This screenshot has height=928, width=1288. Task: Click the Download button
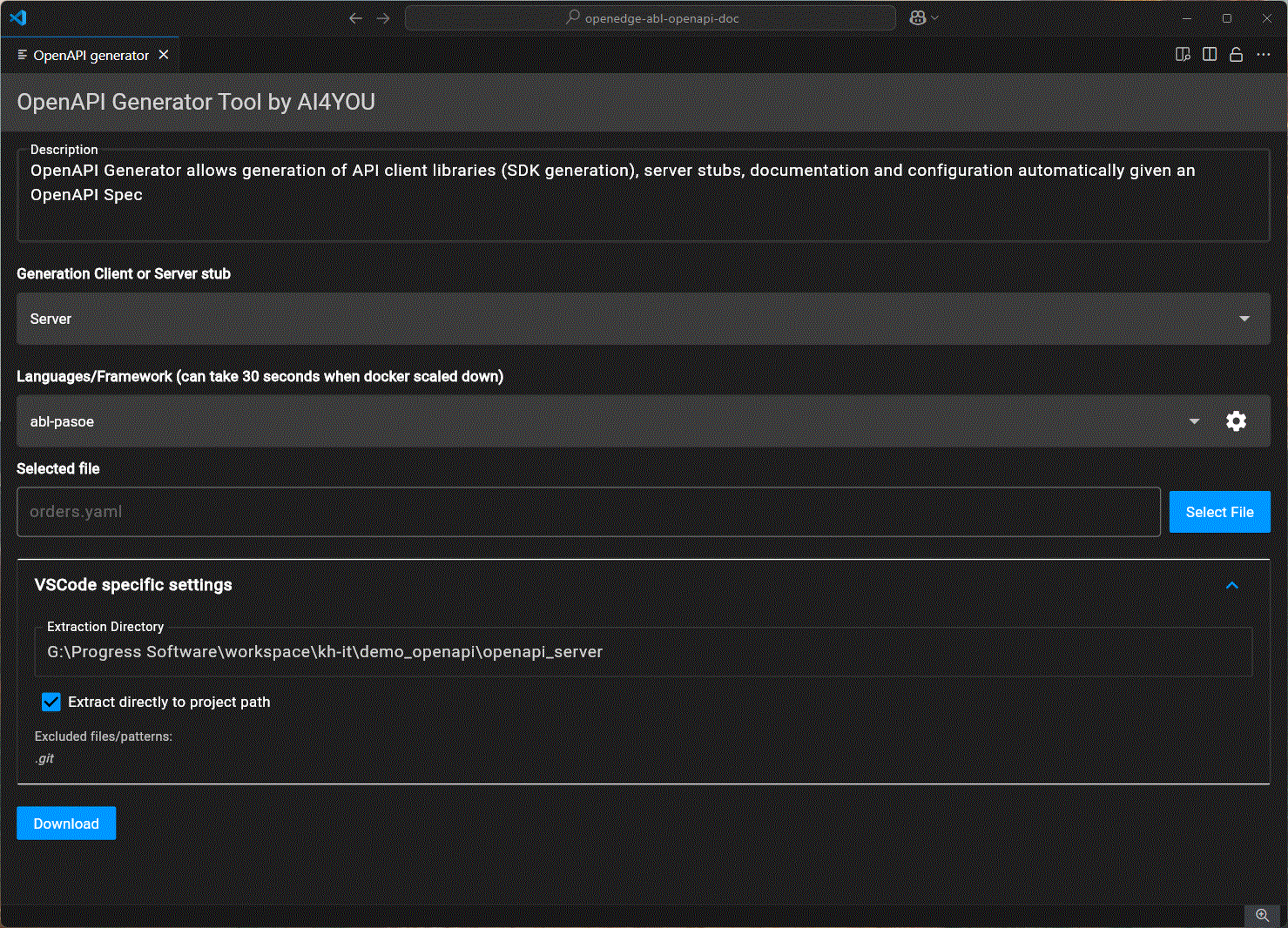[x=66, y=824]
